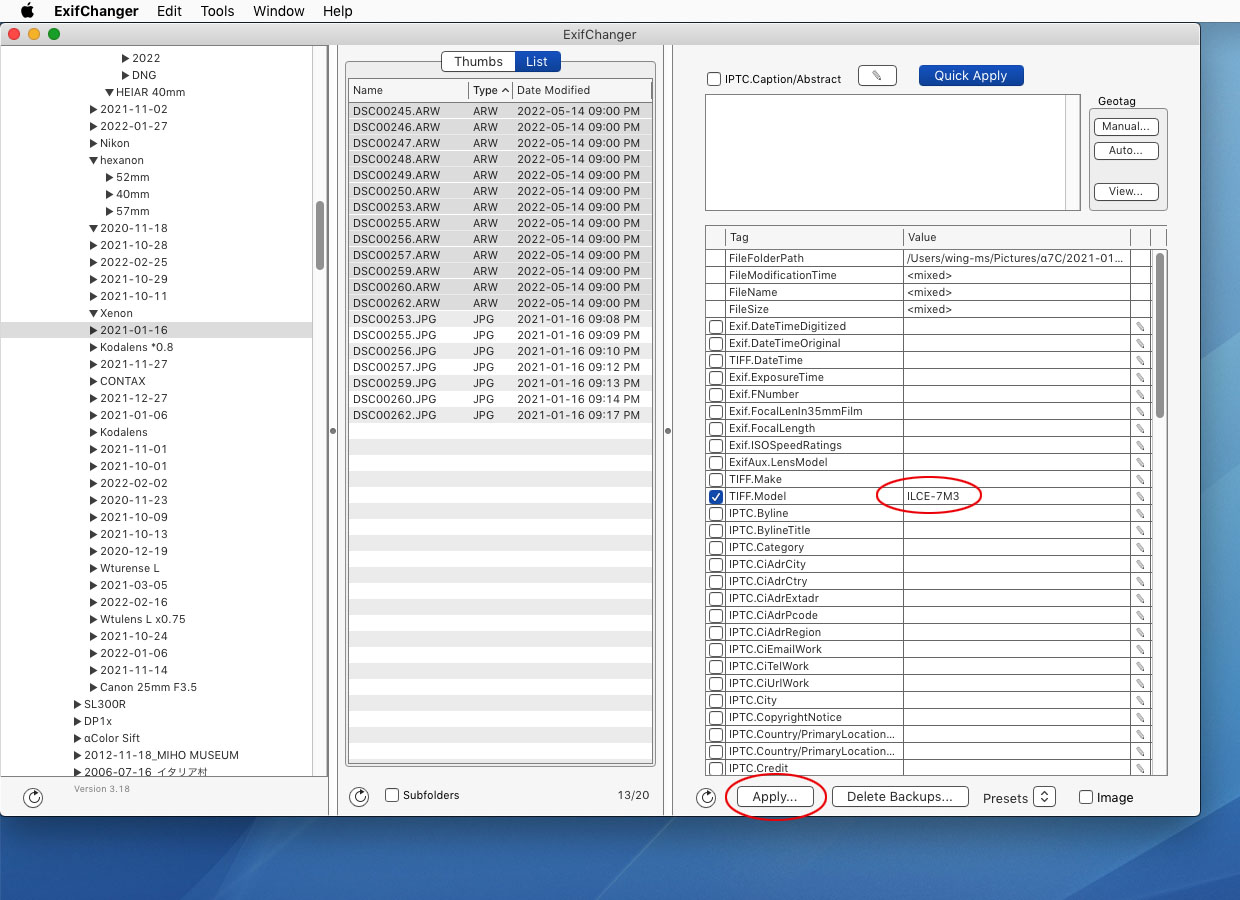
Task: Click the edit pencil for TIFF.Make
Action: point(1140,480)
